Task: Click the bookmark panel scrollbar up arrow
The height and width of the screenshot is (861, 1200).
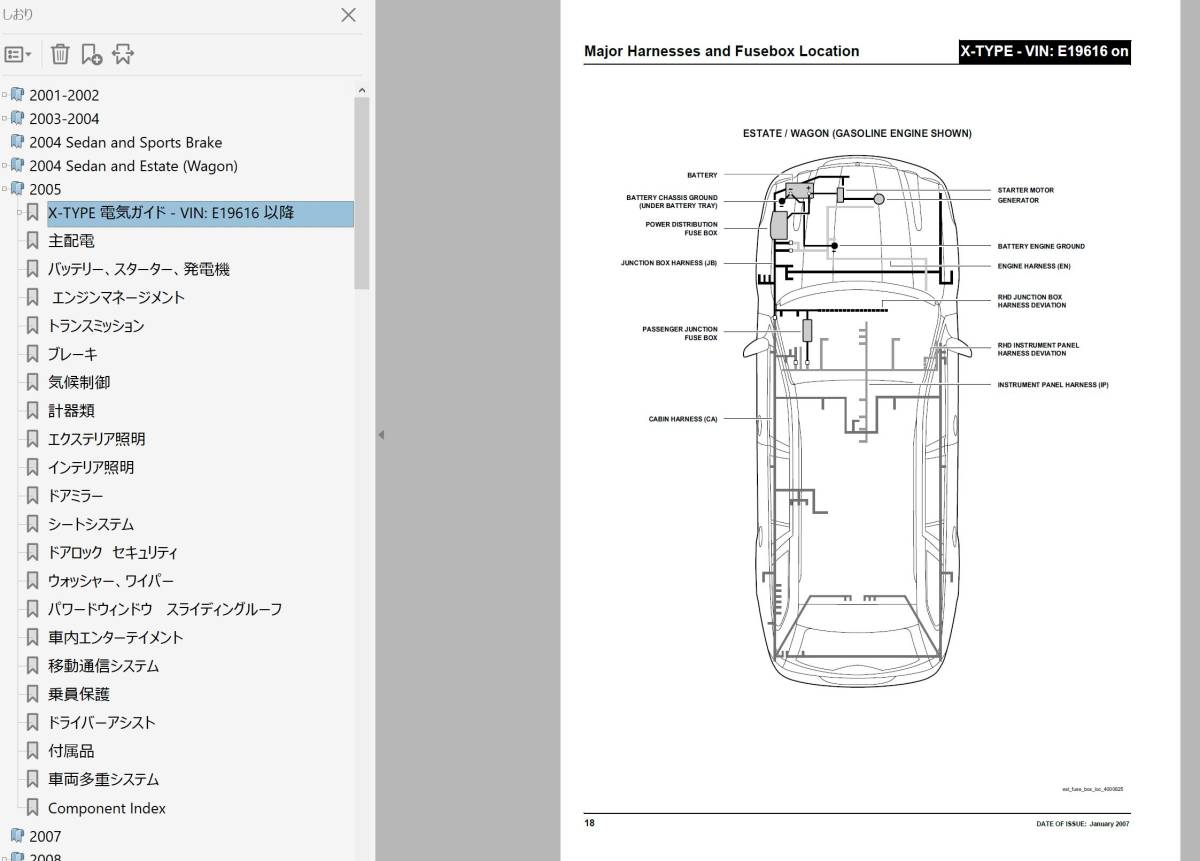Action: click(x=361, y=90)
